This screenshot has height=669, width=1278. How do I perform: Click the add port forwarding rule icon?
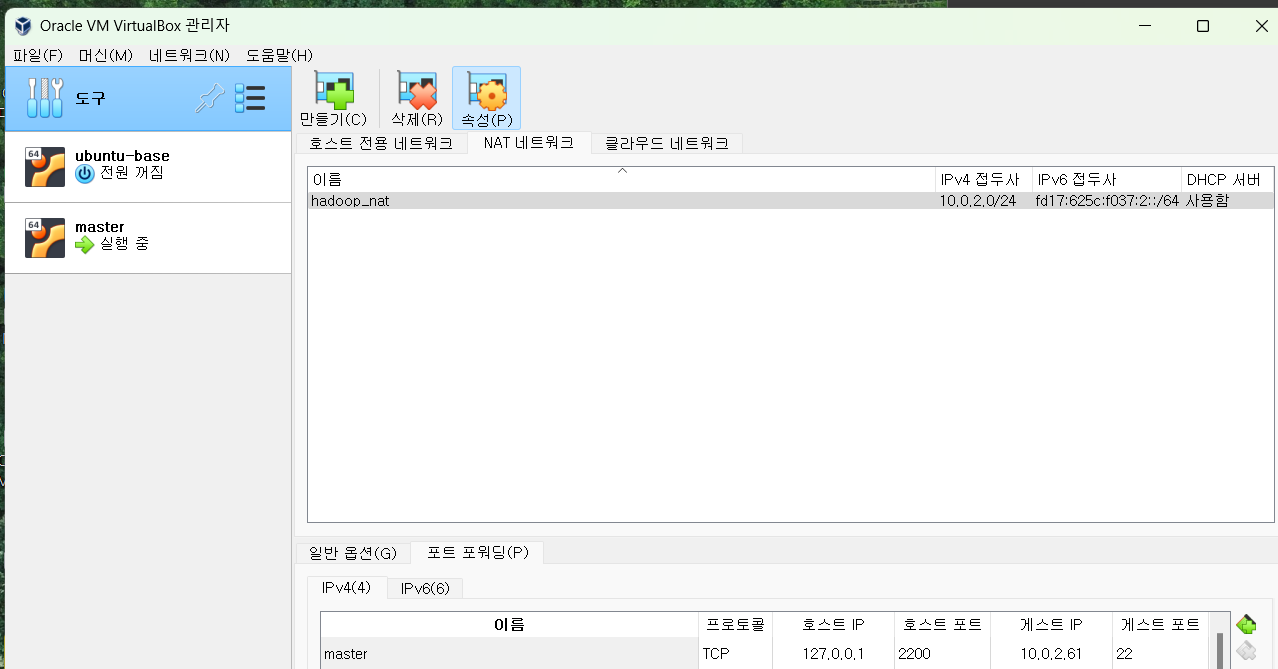pyautogui.click(x=1246, y=625)
